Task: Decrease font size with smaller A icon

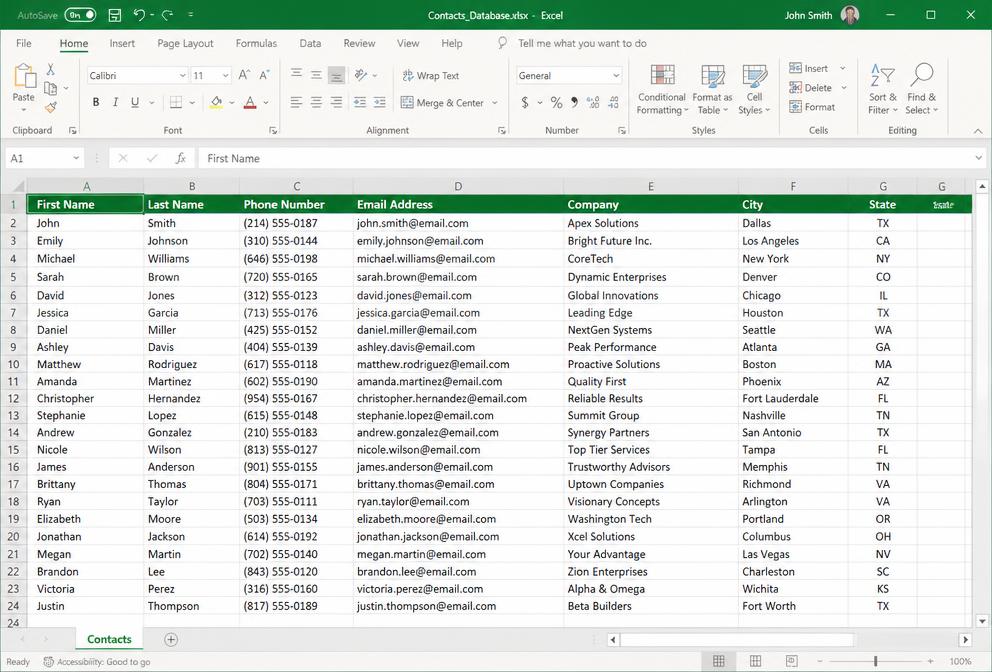Action: [264, 75]
